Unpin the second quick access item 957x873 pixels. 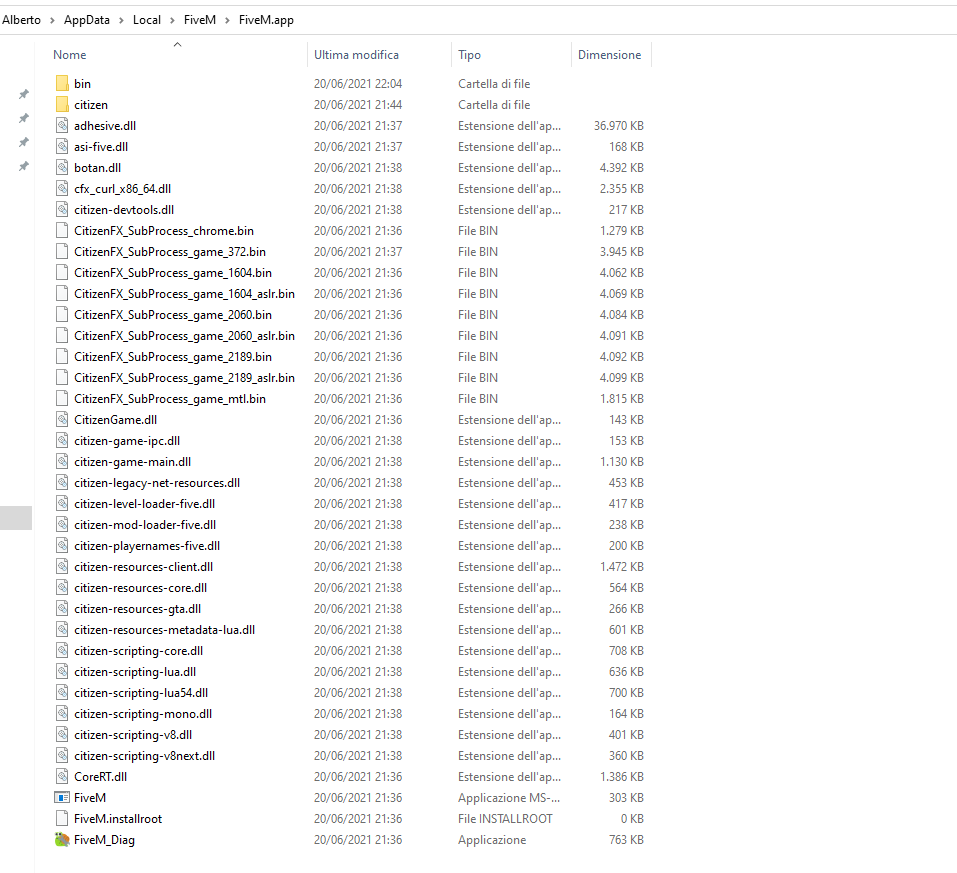tap(23, 117)
